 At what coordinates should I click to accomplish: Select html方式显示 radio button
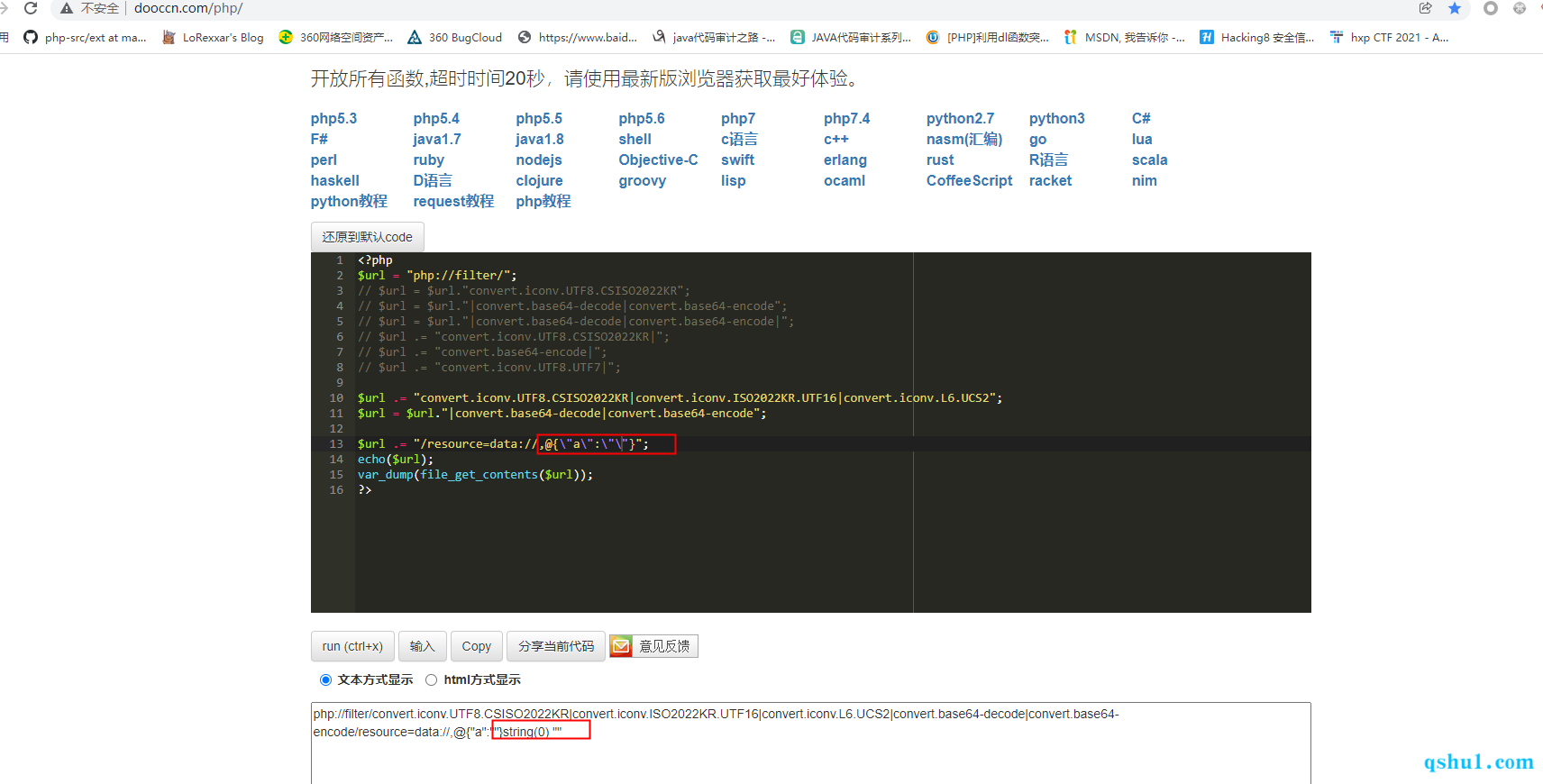tap(431, 679)
